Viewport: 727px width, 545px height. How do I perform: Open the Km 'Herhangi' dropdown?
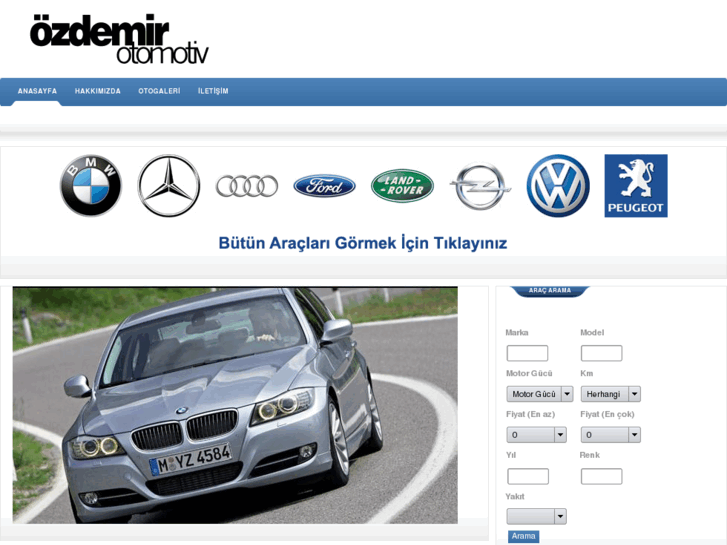[611, 394]
